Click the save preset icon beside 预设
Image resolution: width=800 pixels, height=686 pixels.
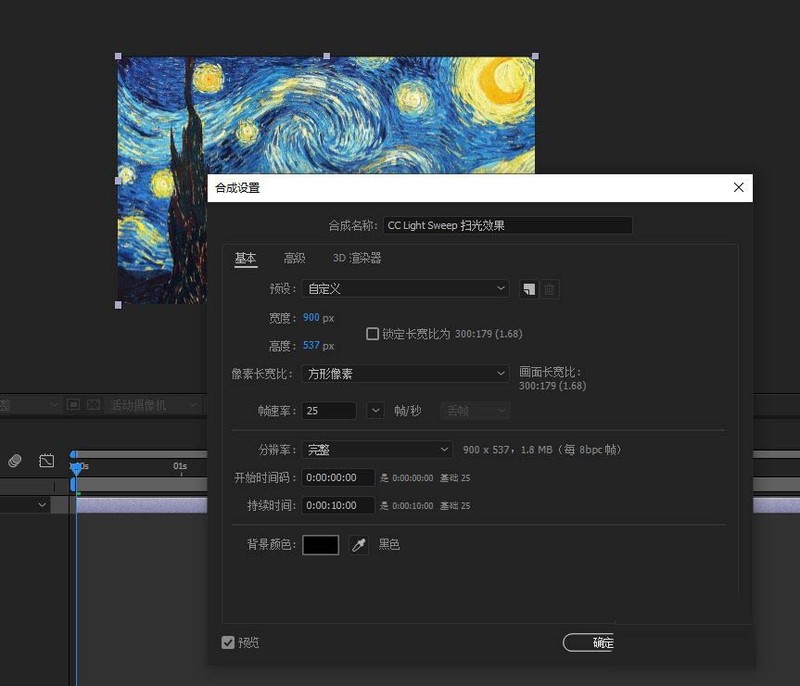tap(529, 289)
